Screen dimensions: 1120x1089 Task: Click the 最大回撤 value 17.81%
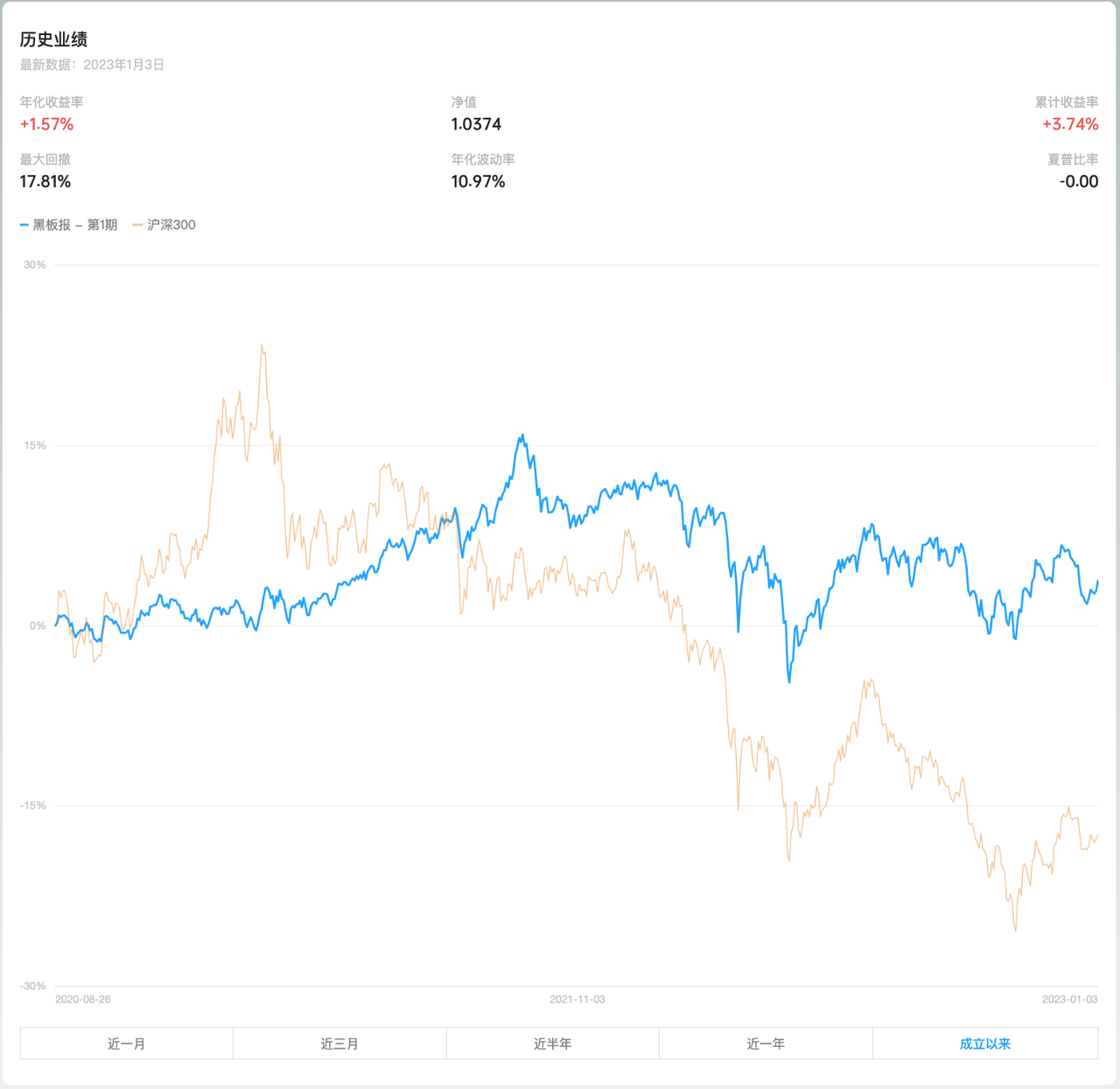[45, 181]
